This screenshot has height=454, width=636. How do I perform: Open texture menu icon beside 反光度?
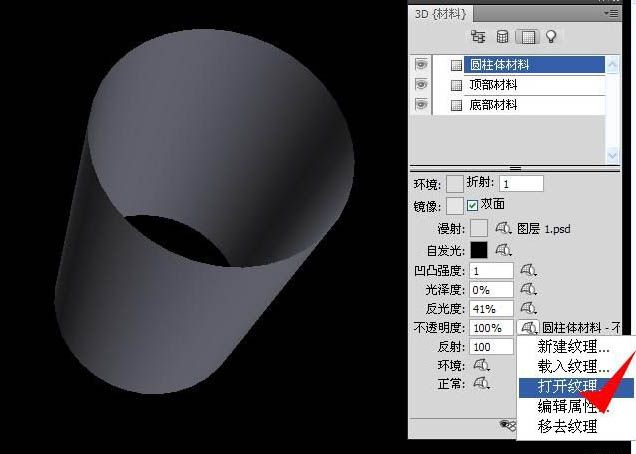click(529, 308)
